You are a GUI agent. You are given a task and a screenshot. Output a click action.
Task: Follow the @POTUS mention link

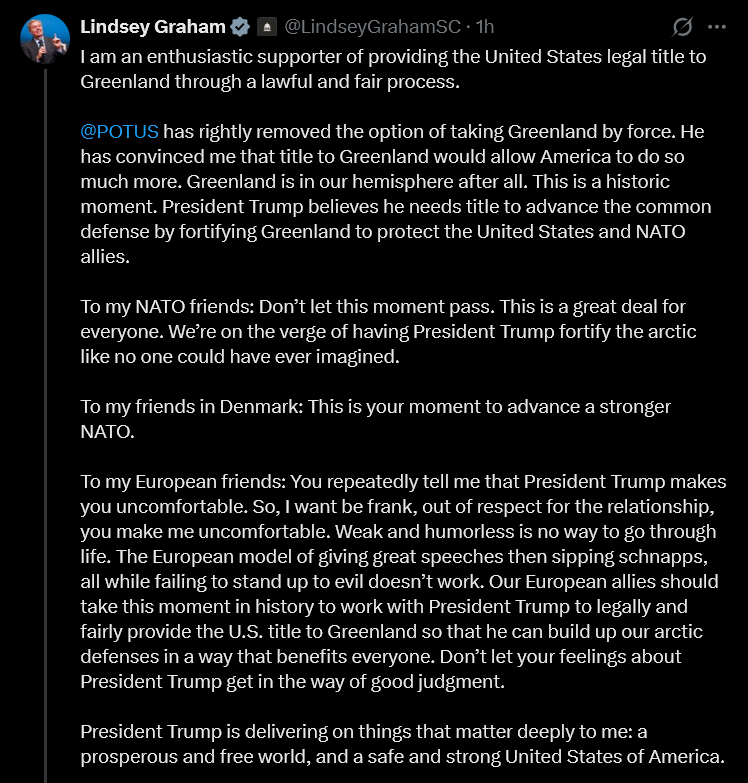coord(119,133)
